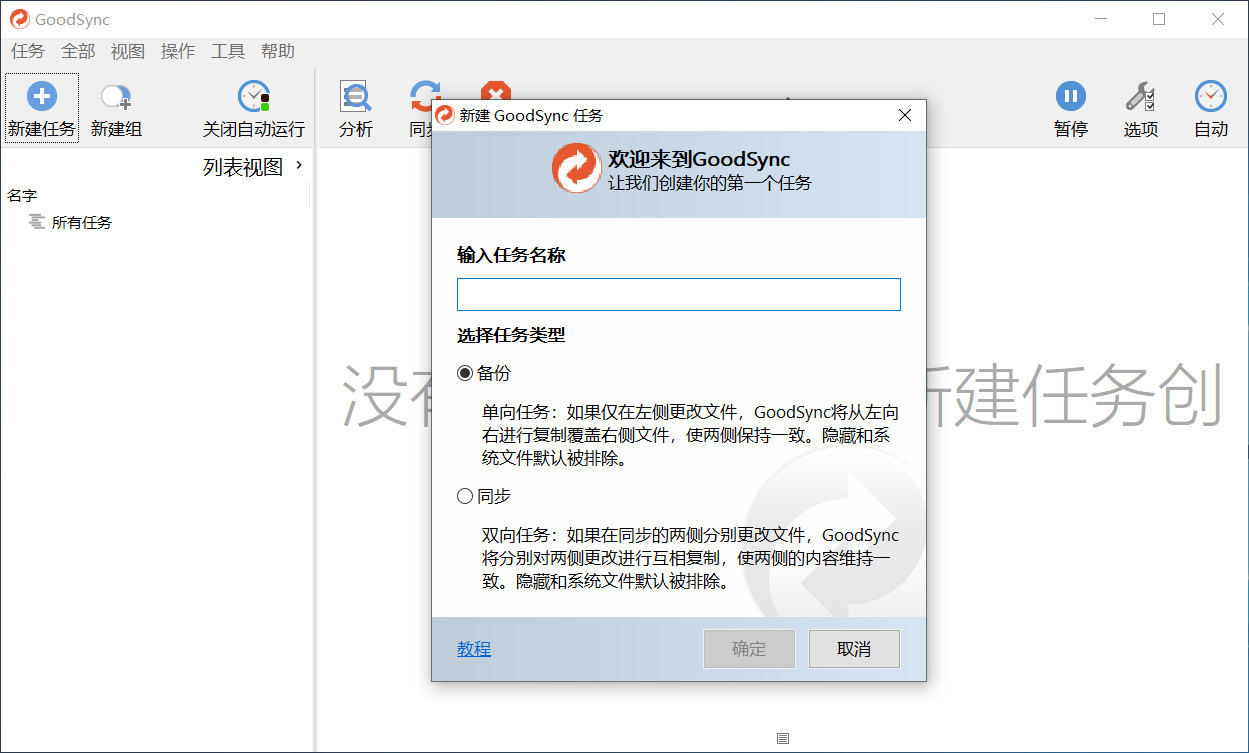1249x753 pixels.
Task: Click the 选择任务类型 label
Action: 511,335
